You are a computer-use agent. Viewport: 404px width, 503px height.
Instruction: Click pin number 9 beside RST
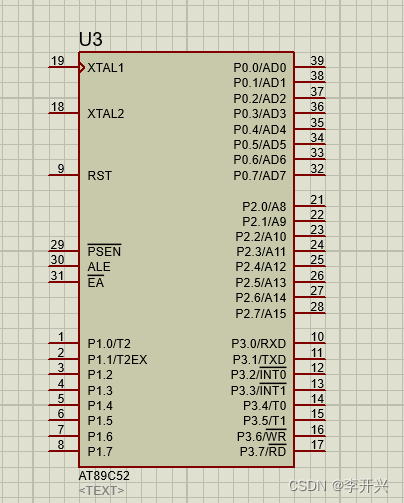[61, 168]
